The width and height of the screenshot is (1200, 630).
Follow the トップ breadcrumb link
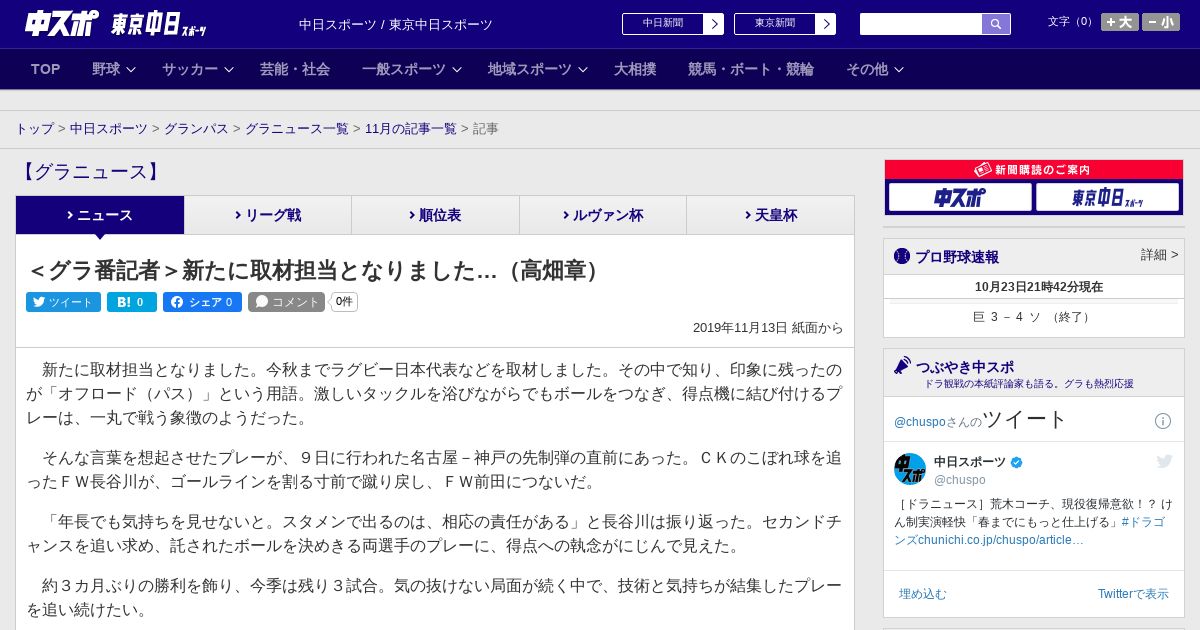click(x=35, y=129)
